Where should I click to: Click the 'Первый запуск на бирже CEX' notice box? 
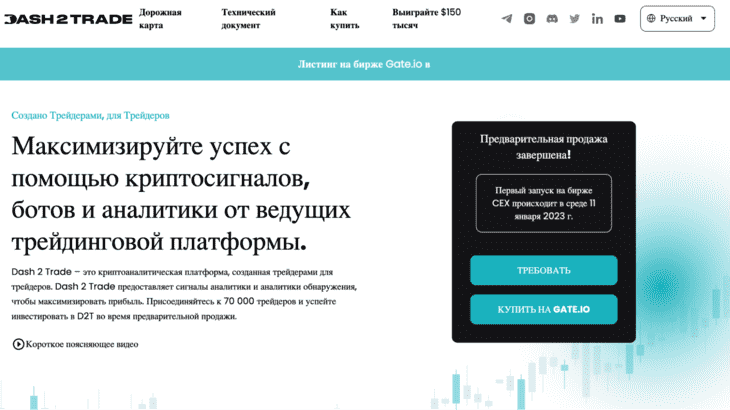pyautogui.click(x=544, y=203)
